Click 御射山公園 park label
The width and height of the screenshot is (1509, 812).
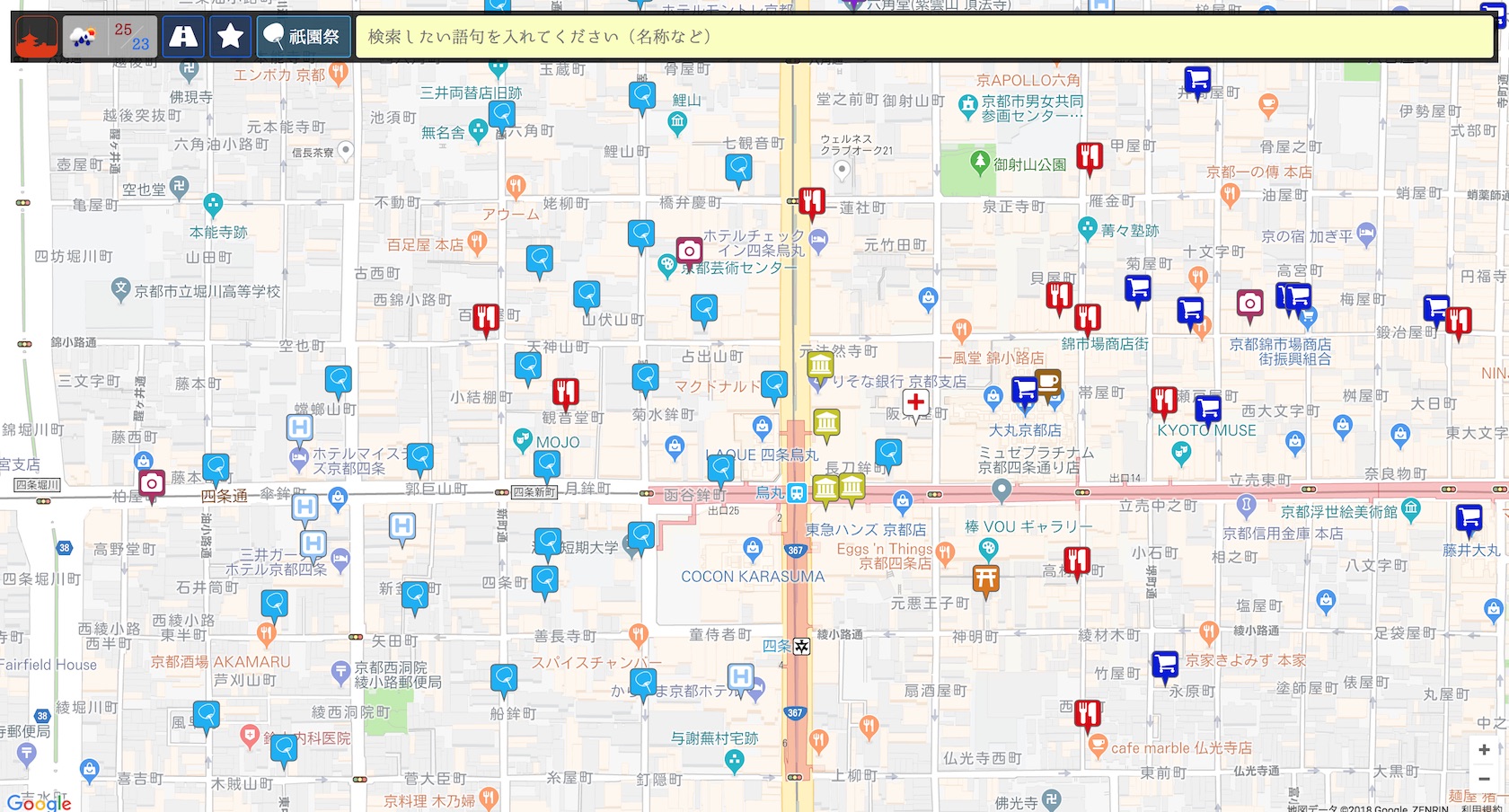[1029, 164]
